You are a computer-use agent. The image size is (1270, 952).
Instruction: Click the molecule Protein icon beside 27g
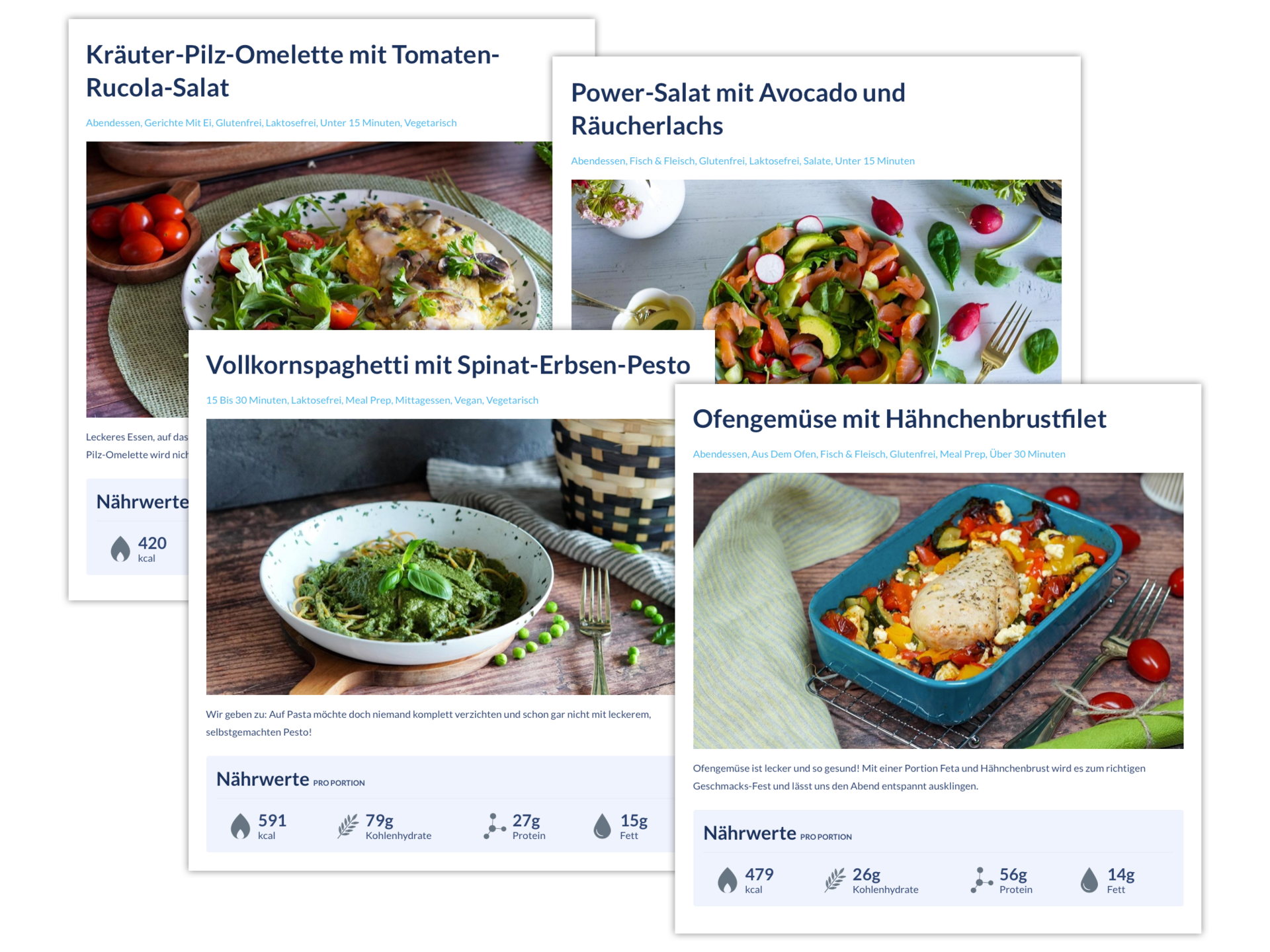494,826
